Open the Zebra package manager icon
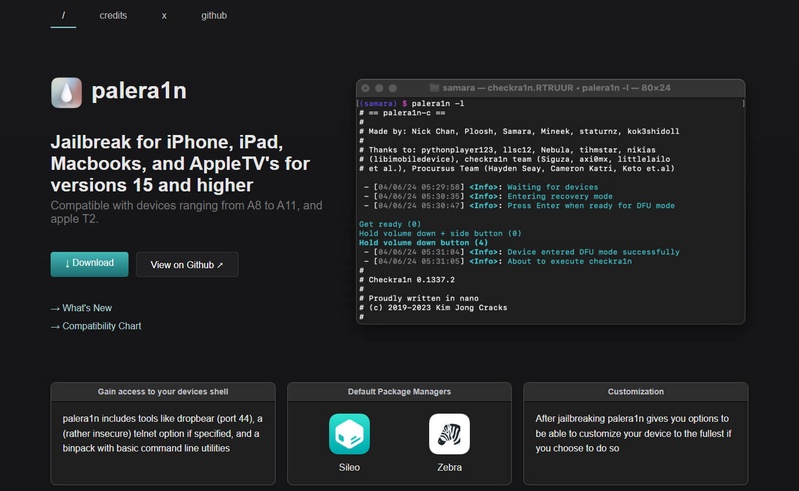The image size is (799, 491). tap(449, 433)
